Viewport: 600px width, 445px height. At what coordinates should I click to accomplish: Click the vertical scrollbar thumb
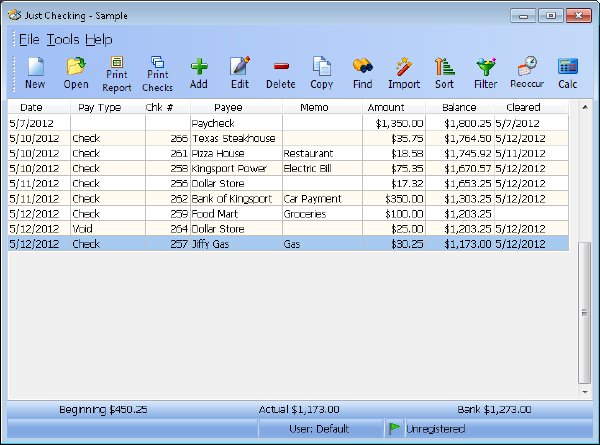pos(584,313)
